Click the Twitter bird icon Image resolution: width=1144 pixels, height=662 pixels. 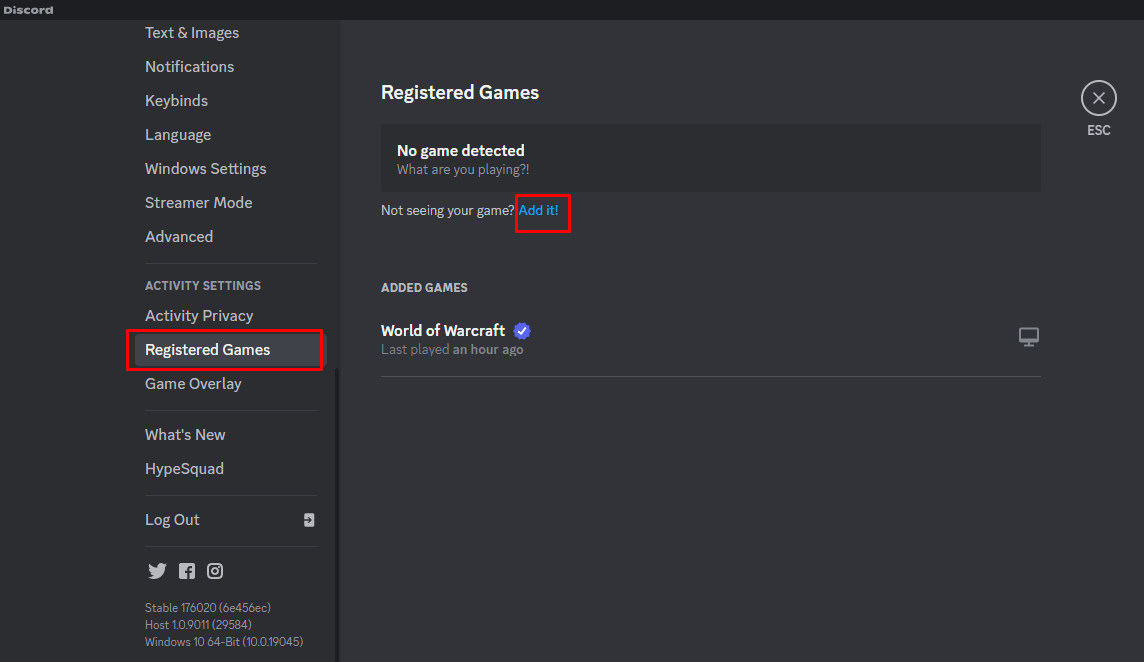(x=157, y=571)
